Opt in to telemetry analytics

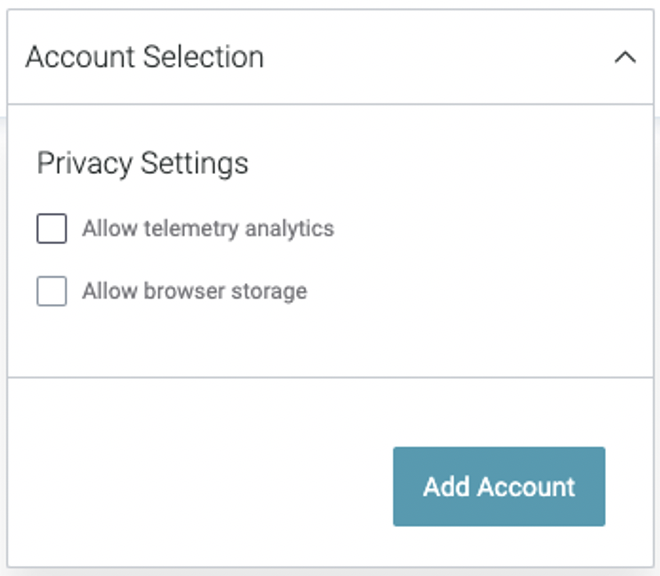(x=51, y=229)
